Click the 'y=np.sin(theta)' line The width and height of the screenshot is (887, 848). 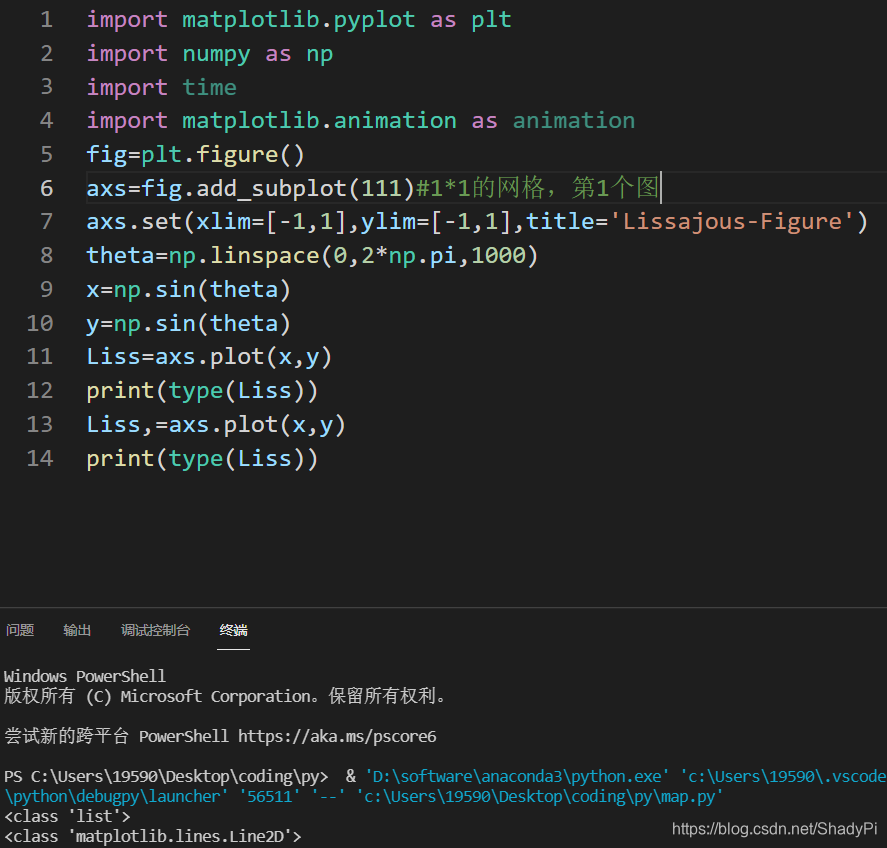(x=188, y=324)
